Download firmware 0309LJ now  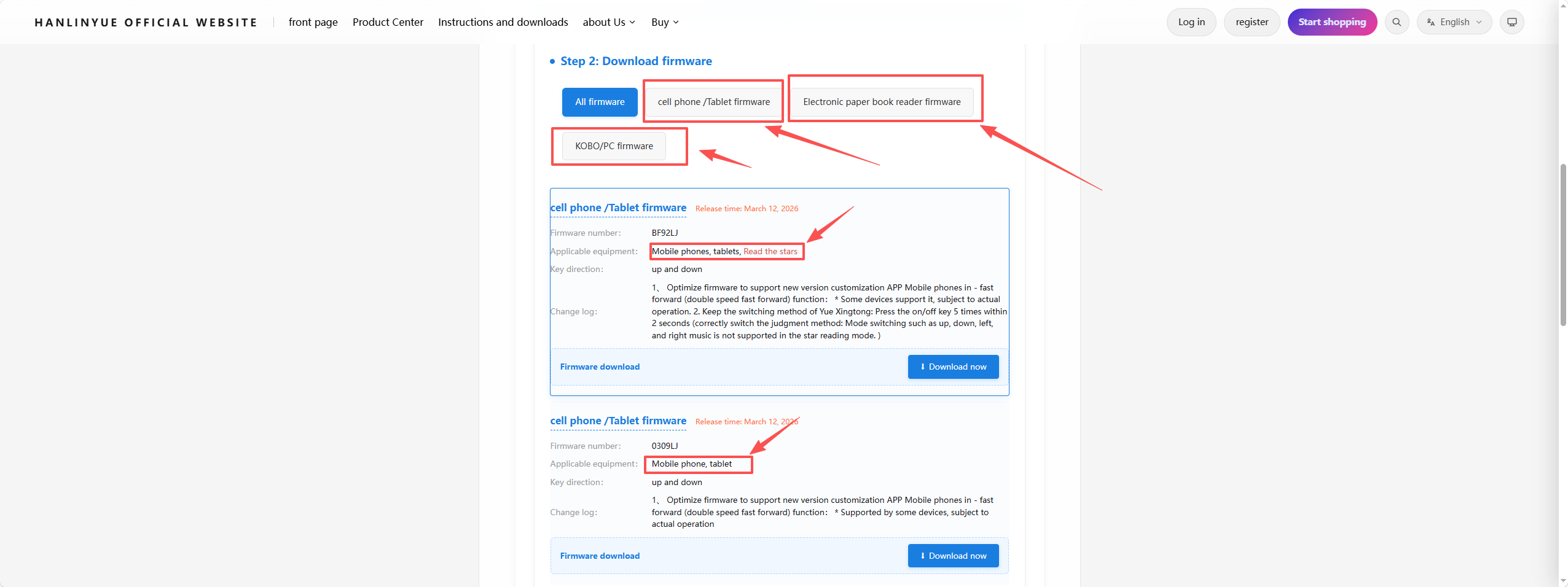(x=953, y=556)
